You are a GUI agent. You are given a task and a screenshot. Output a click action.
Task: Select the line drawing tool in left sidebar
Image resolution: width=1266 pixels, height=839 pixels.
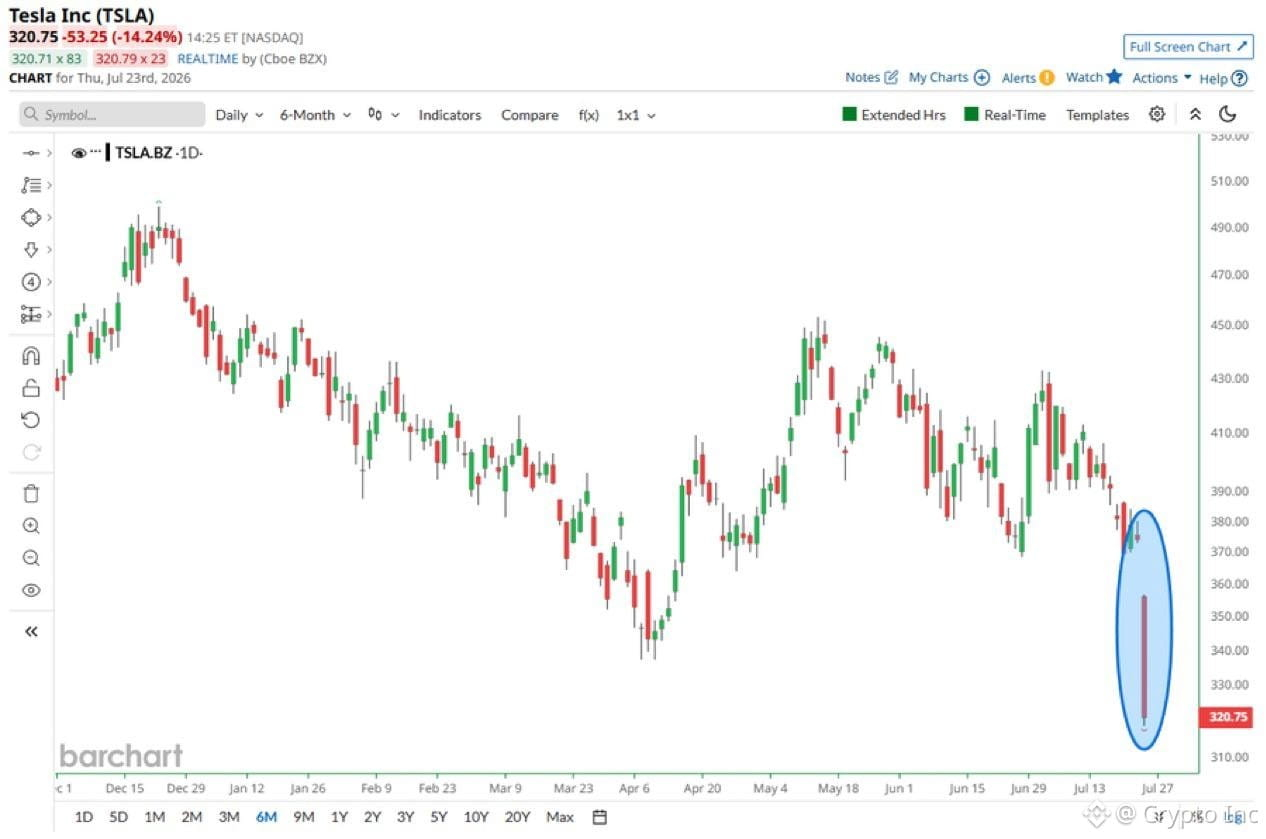[30, 153]
